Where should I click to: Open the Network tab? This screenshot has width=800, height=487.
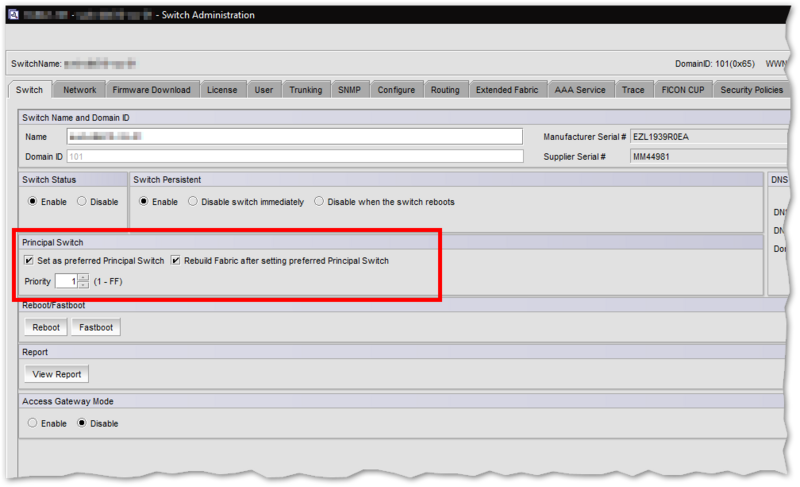(79, 90)
